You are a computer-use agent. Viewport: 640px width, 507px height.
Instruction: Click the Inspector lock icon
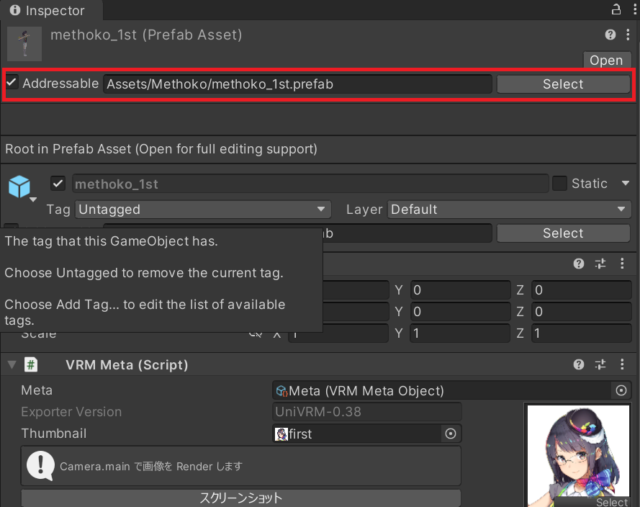click(616, 9)
